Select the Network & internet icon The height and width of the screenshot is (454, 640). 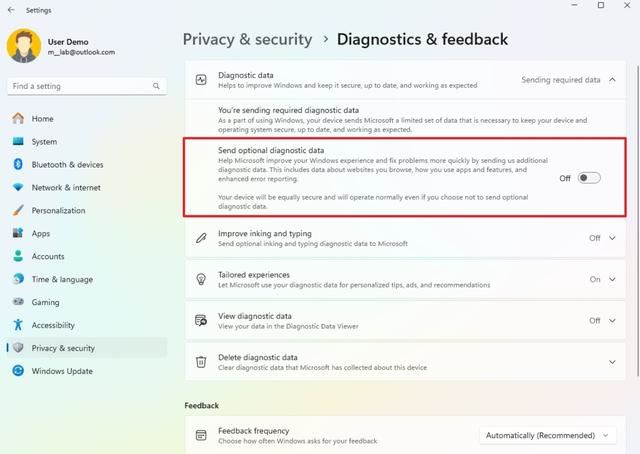(x=18, y=187)
